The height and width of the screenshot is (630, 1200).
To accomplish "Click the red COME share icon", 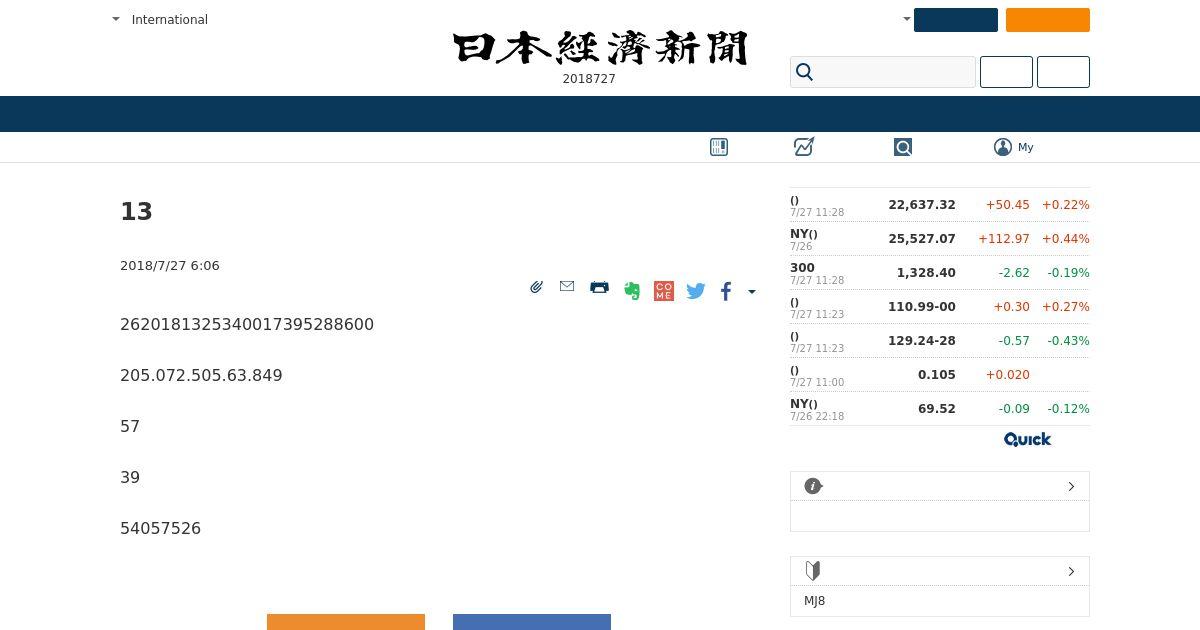I will [664, 291].
